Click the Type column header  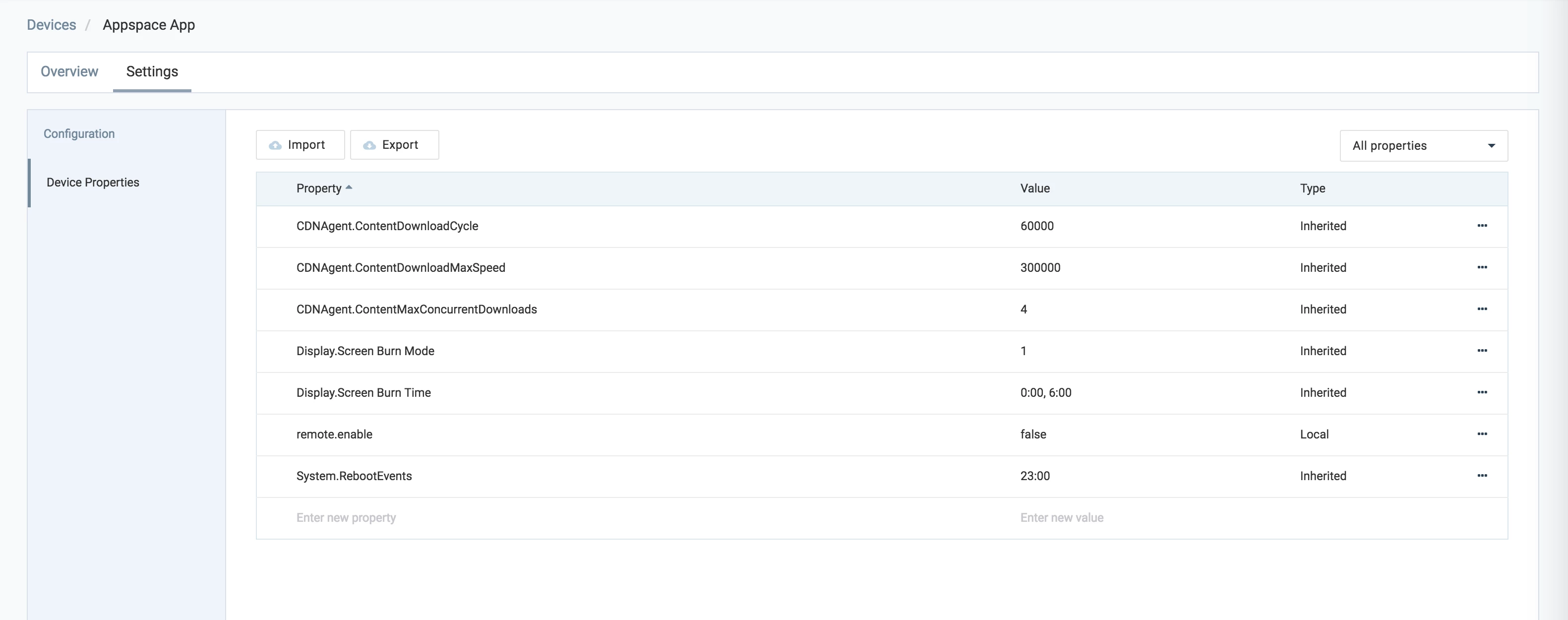coord(1312,188)
